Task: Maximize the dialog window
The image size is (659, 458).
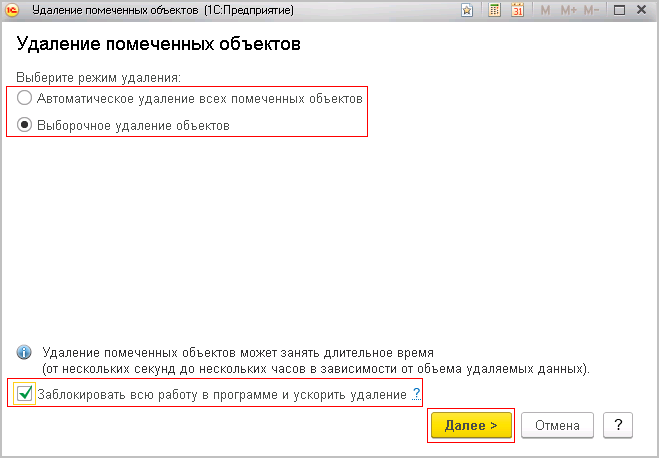Action: 619,10
